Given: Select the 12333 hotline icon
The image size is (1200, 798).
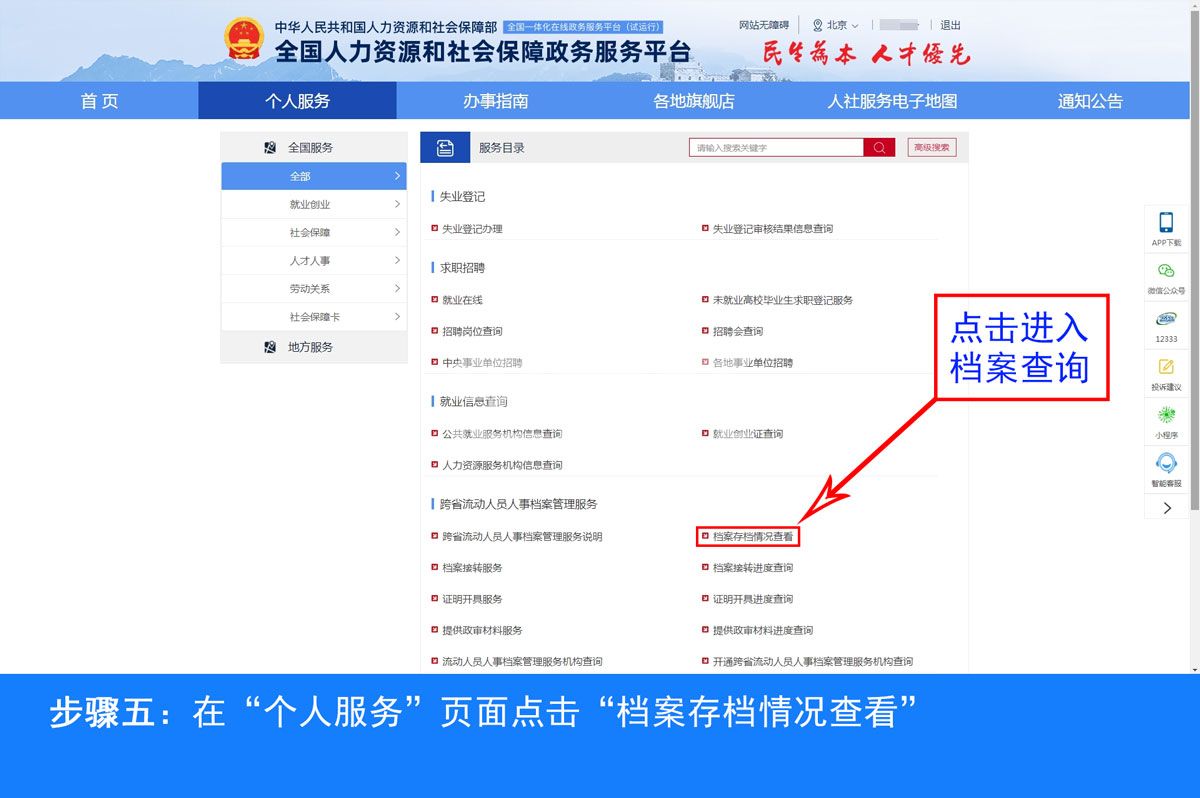Looking at the screenshot, I should point(1165,320).
